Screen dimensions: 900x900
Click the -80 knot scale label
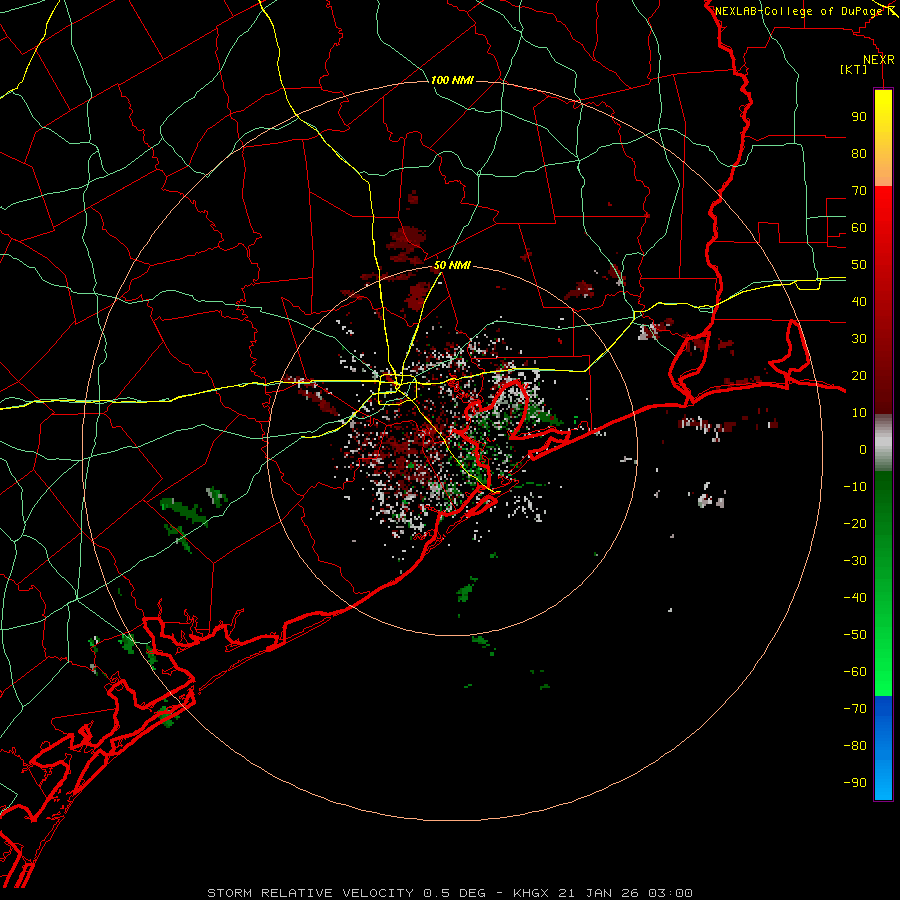point(855,746)
